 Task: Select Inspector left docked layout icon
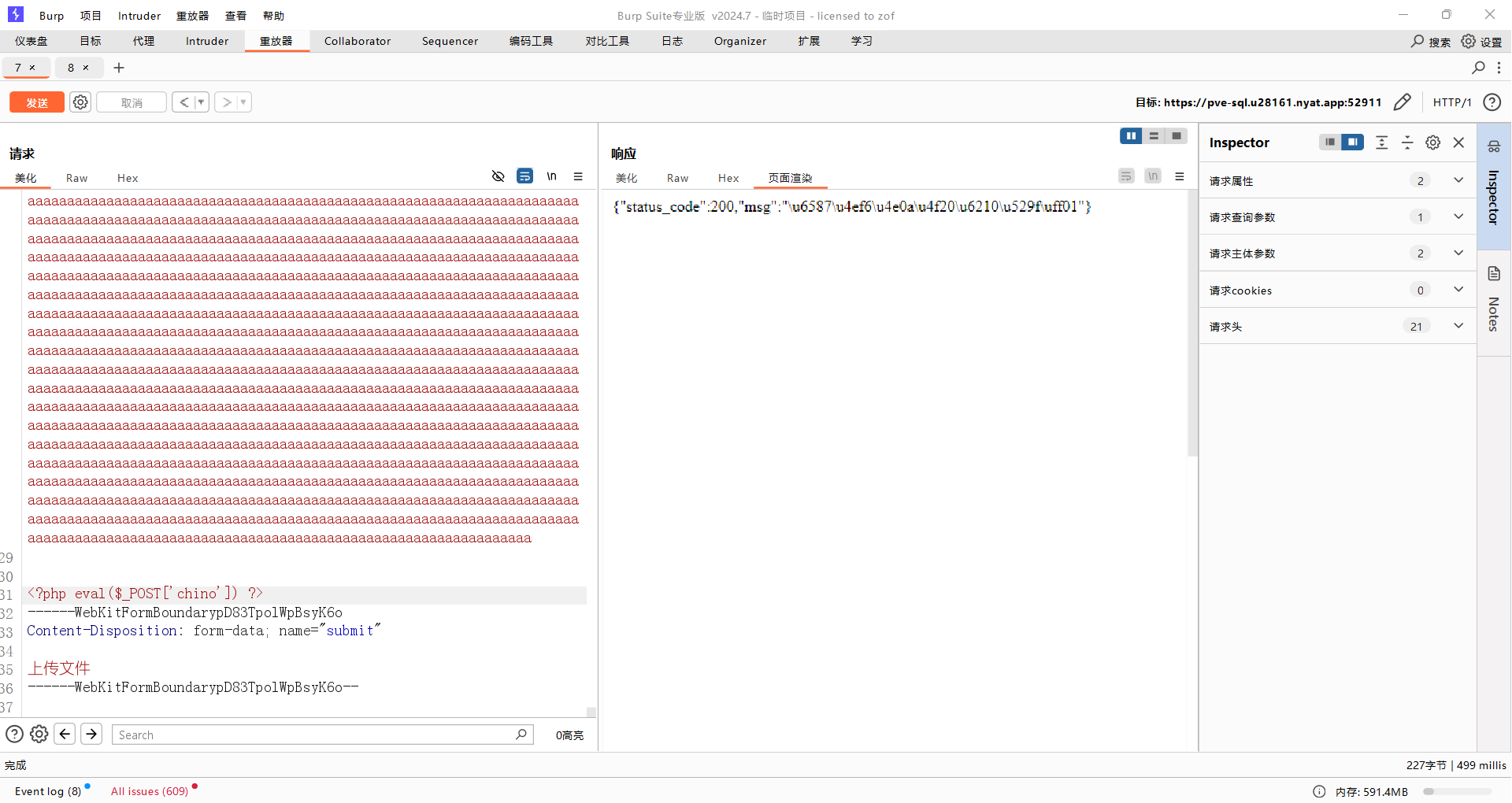(x=1330, y=142)
